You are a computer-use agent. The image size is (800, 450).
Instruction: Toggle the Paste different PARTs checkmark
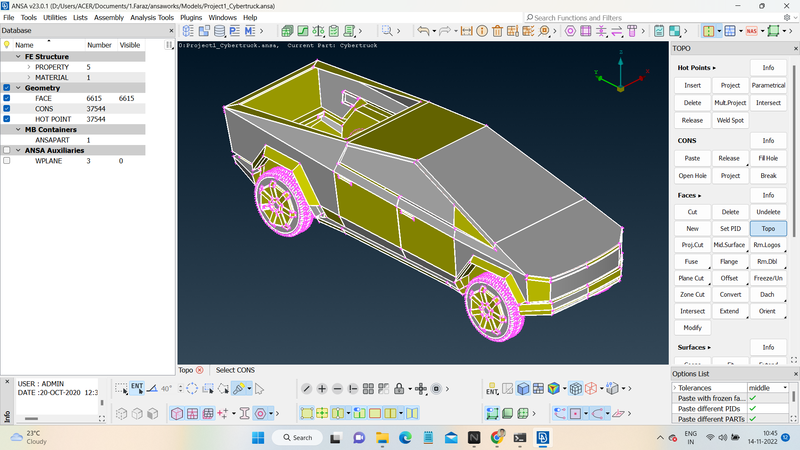(x=753, y=419)
